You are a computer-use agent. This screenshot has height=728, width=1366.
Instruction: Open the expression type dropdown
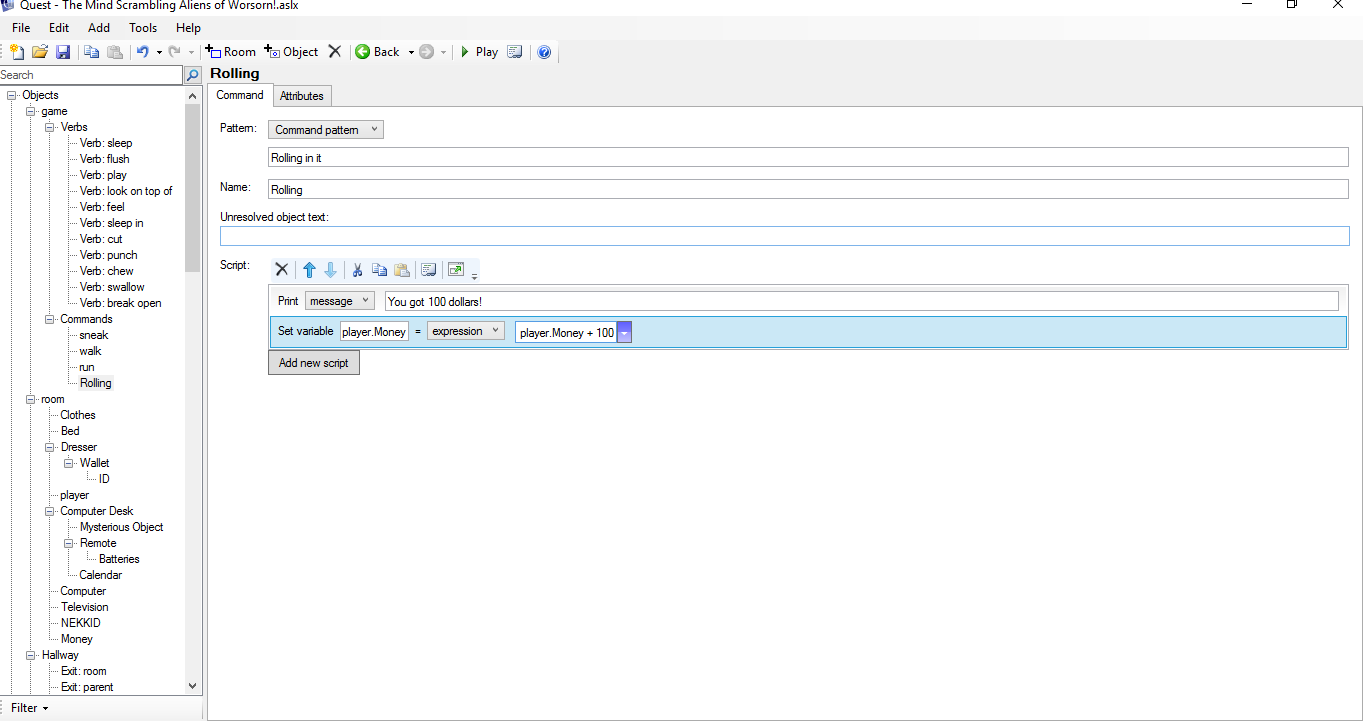465,331
